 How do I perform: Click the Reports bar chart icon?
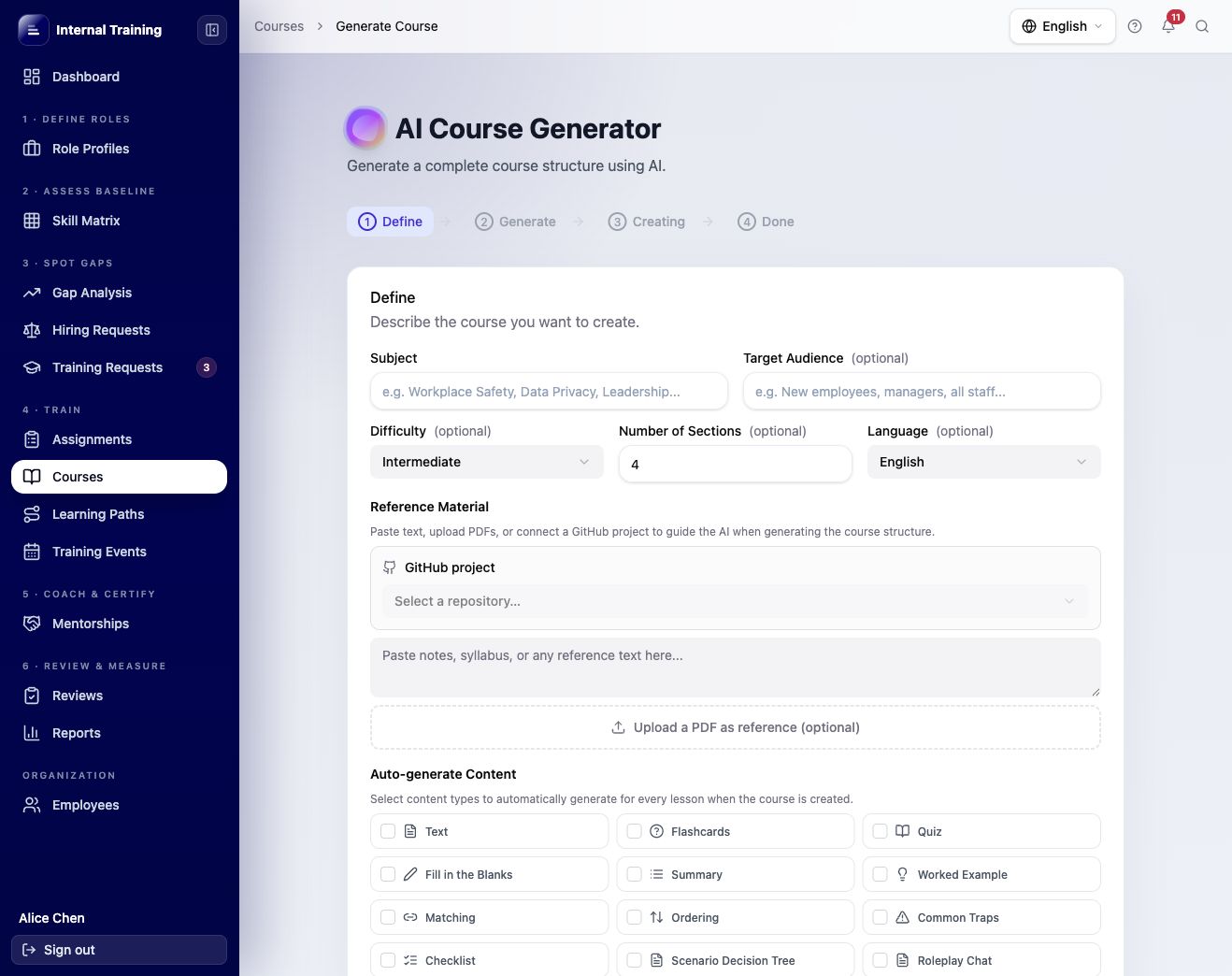[x=32, y=733]
